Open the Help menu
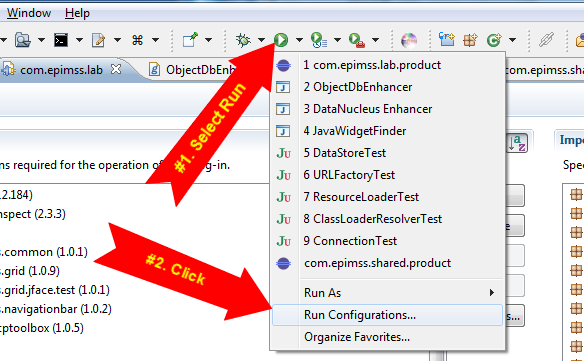This screenshot has width=584, height=361. 77,13
